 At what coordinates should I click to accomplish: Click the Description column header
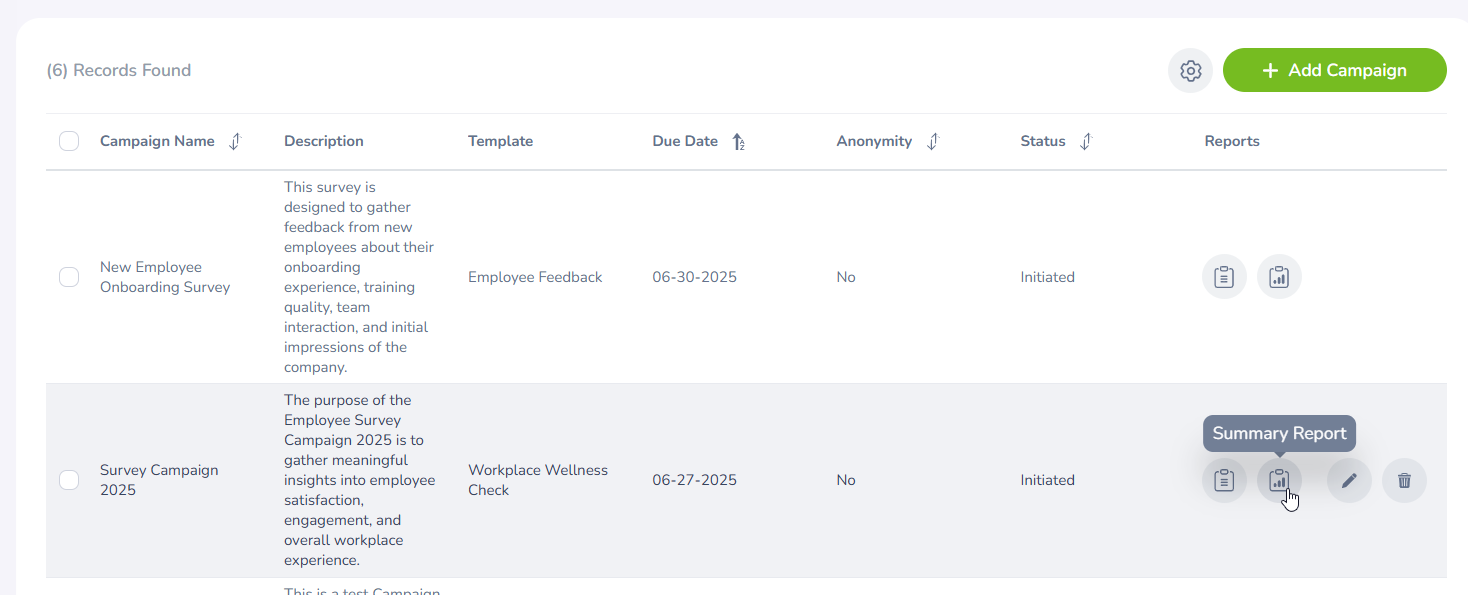click(x=324, y=141)
